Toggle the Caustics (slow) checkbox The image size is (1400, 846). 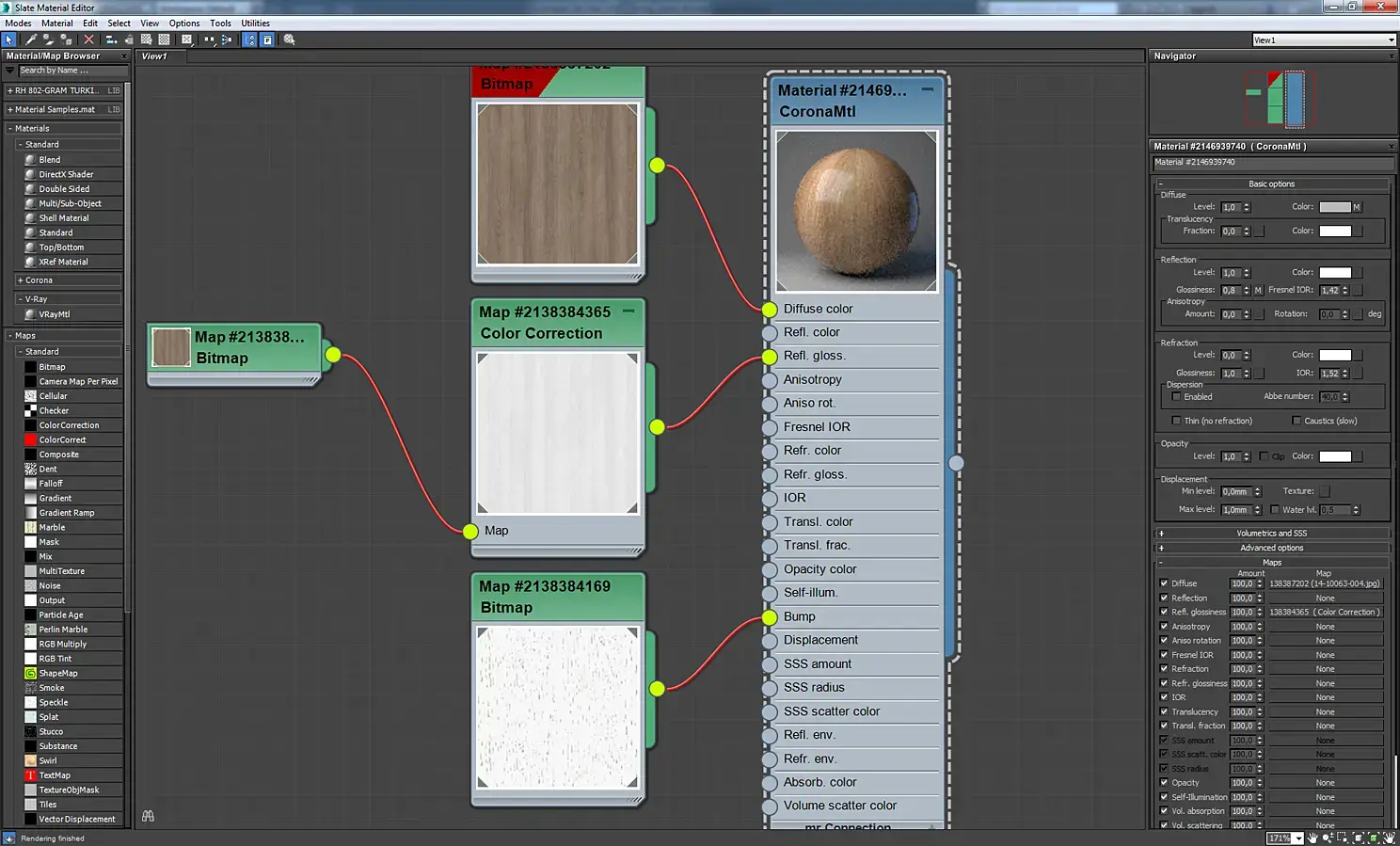coord(1297,421)
